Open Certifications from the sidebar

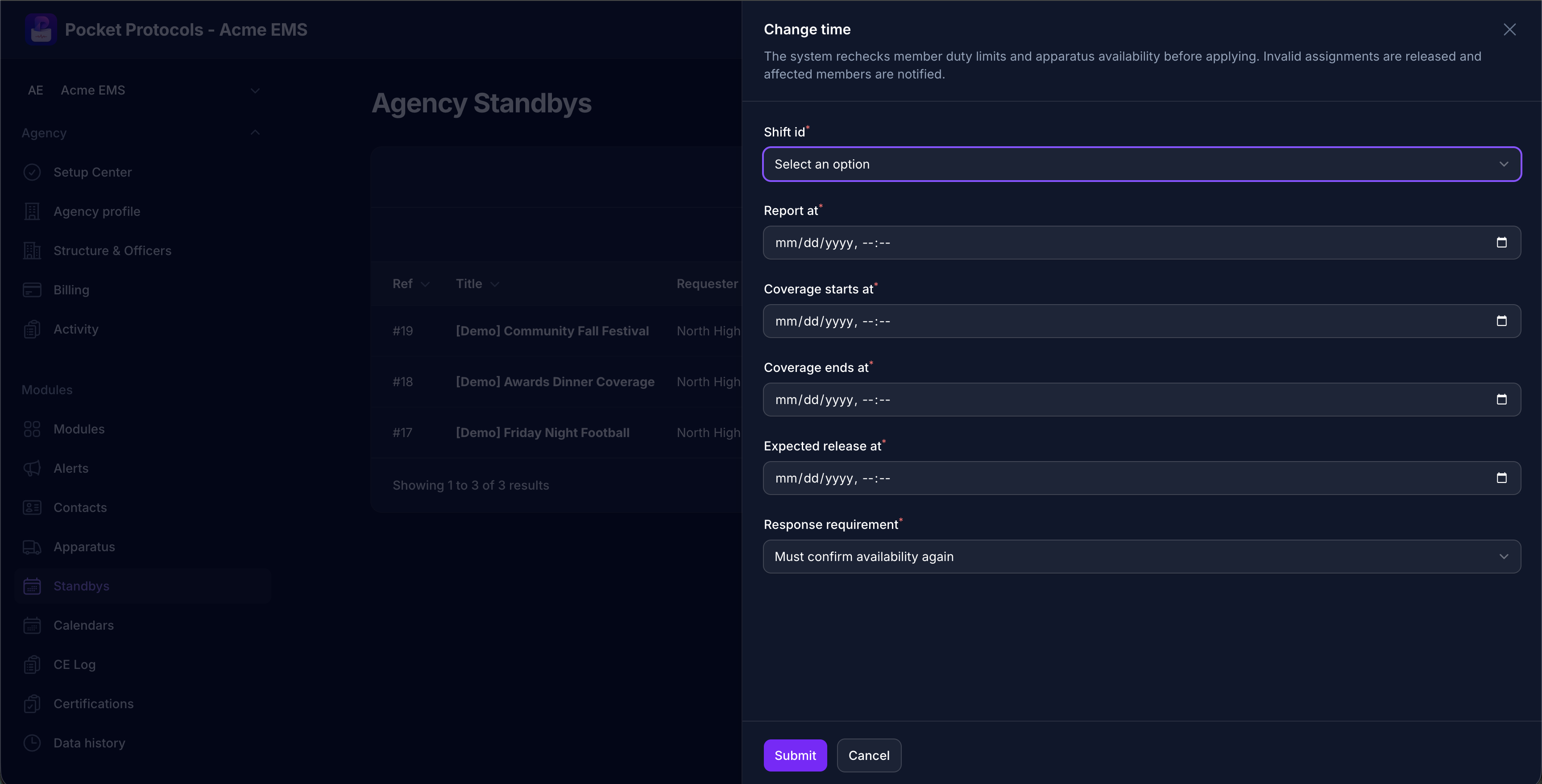(x=142, y=704)
